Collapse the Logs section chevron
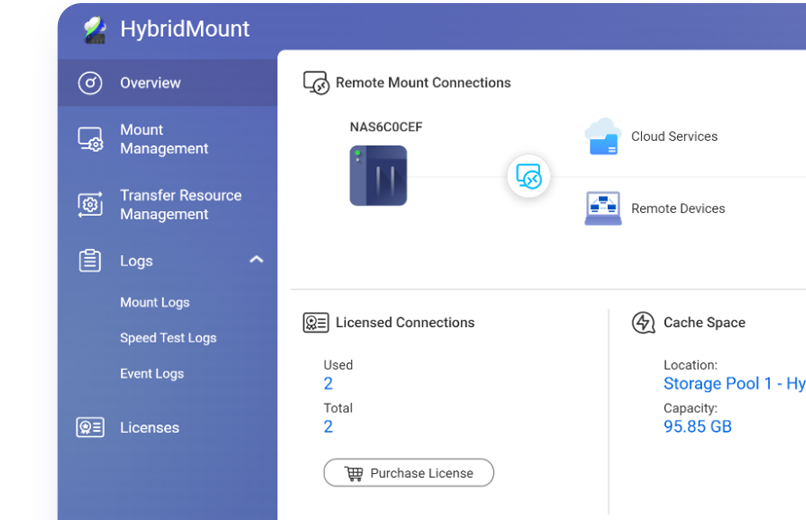The height and width of the screenshot is (520, 806). [x=257, y=259]
